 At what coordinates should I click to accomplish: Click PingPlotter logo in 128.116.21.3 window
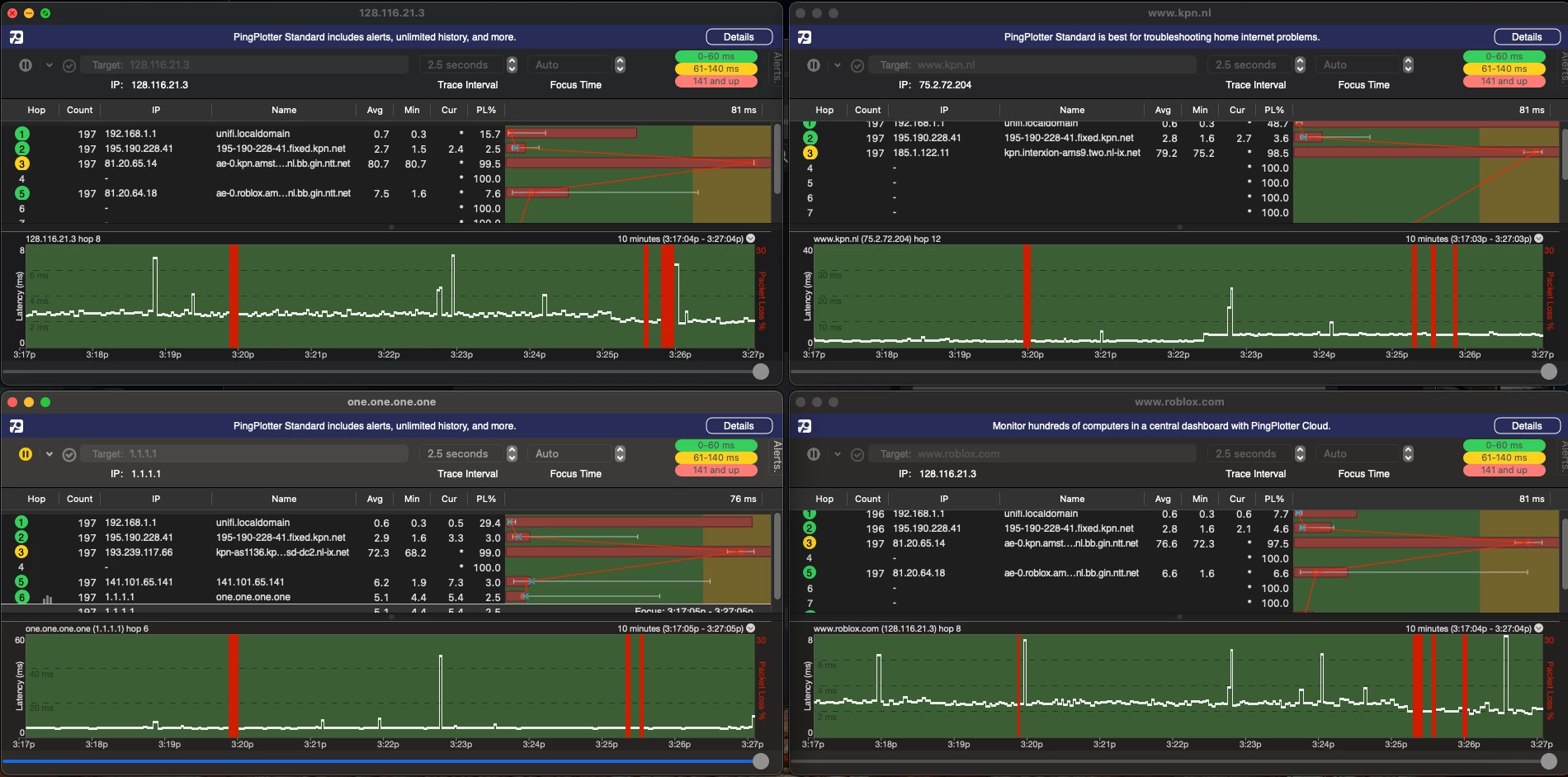click(17, 37)
